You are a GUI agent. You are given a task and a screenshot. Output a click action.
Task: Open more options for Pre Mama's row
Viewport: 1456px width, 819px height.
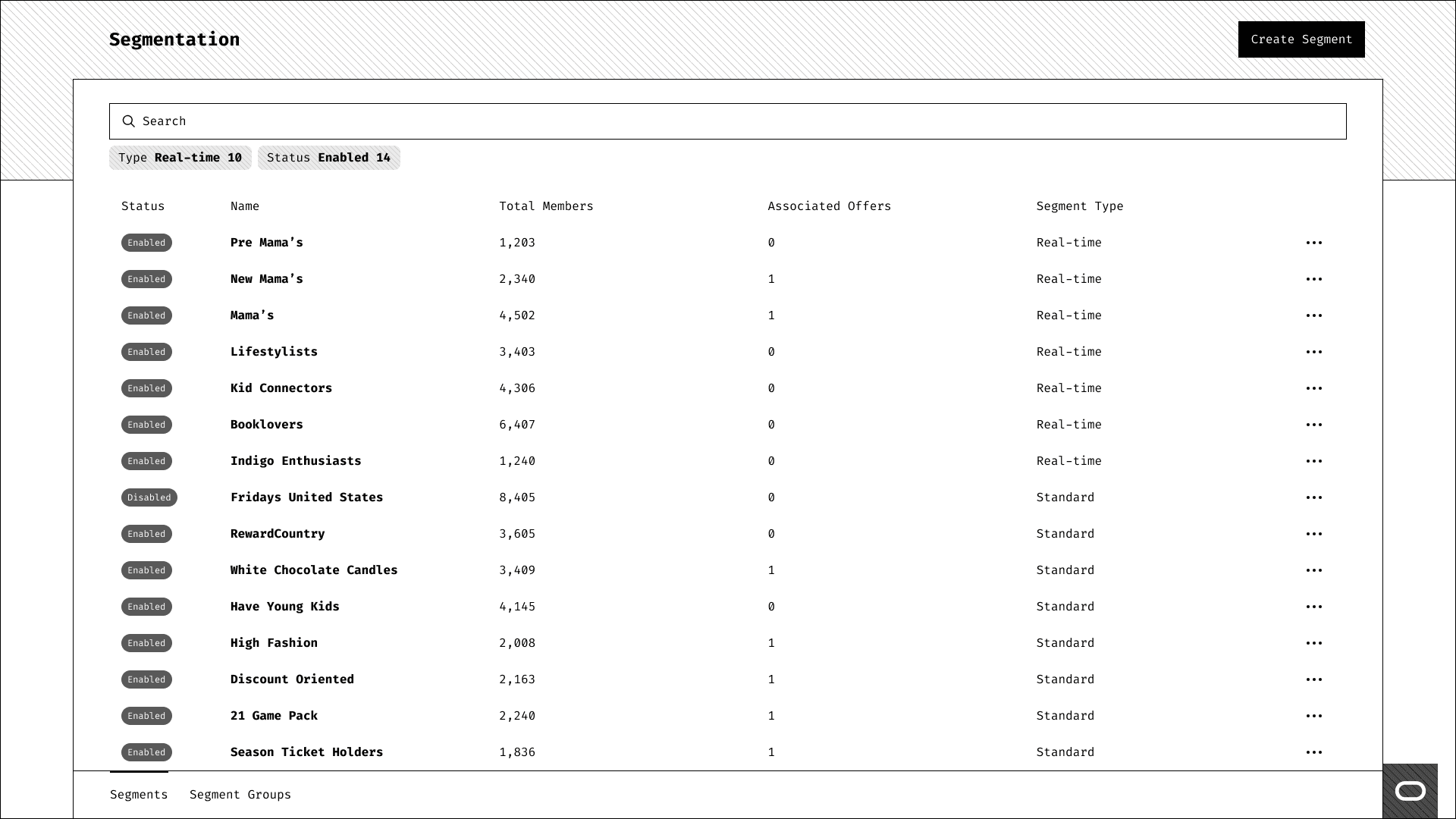pyautogui.click(x=1313, y=243)
